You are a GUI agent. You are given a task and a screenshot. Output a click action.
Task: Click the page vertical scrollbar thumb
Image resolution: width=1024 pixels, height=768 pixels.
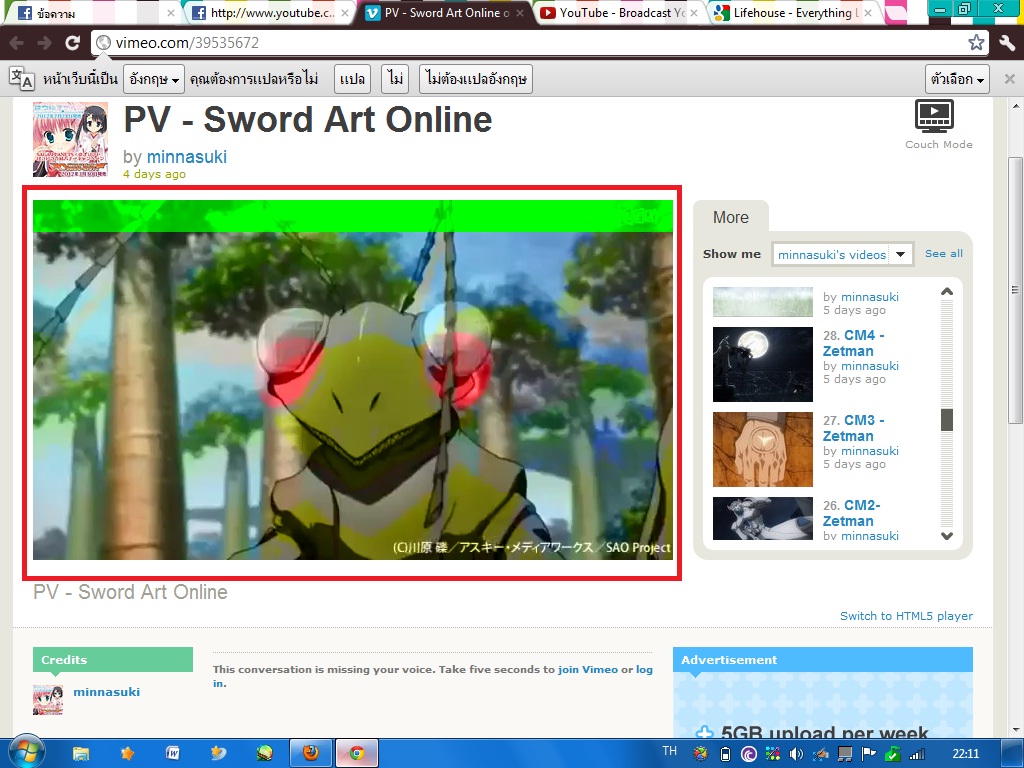(1014, 290)
